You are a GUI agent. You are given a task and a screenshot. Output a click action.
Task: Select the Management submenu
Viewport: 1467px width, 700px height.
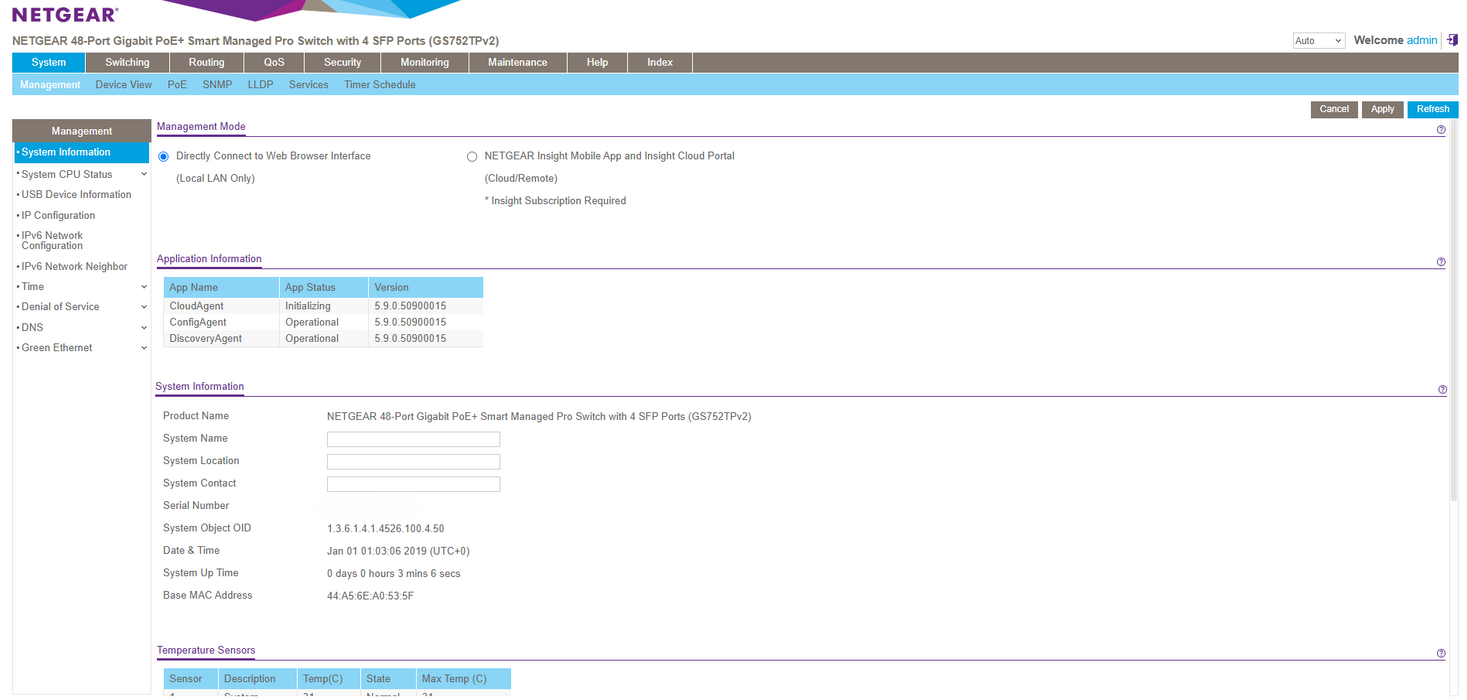(50, 85)
